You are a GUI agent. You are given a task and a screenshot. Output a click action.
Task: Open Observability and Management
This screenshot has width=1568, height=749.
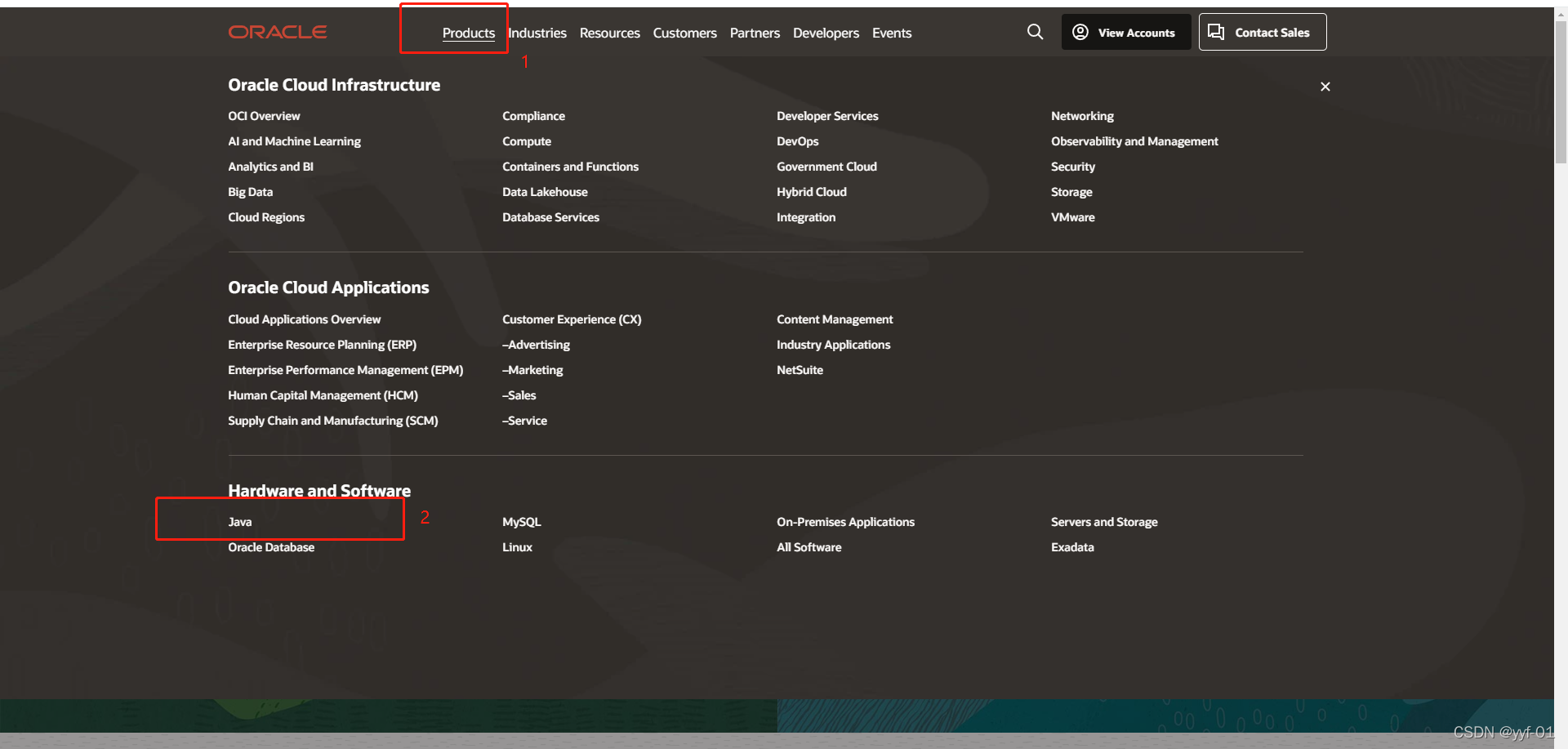1134,141
